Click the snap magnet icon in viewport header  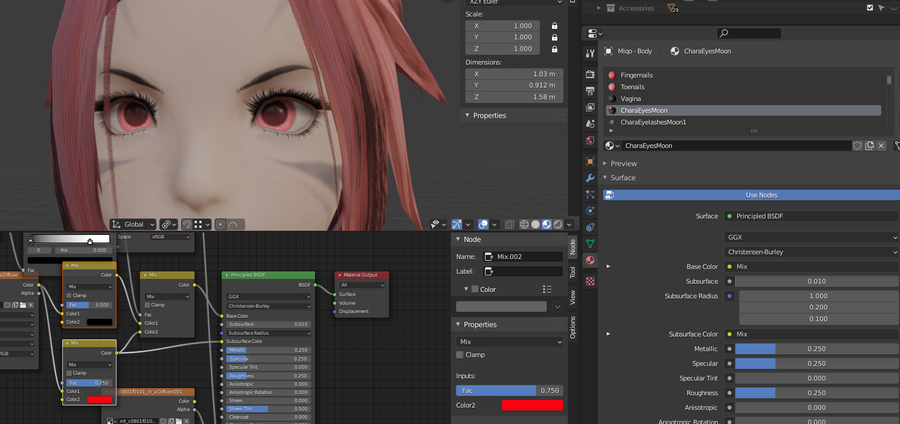click(187, 224)
